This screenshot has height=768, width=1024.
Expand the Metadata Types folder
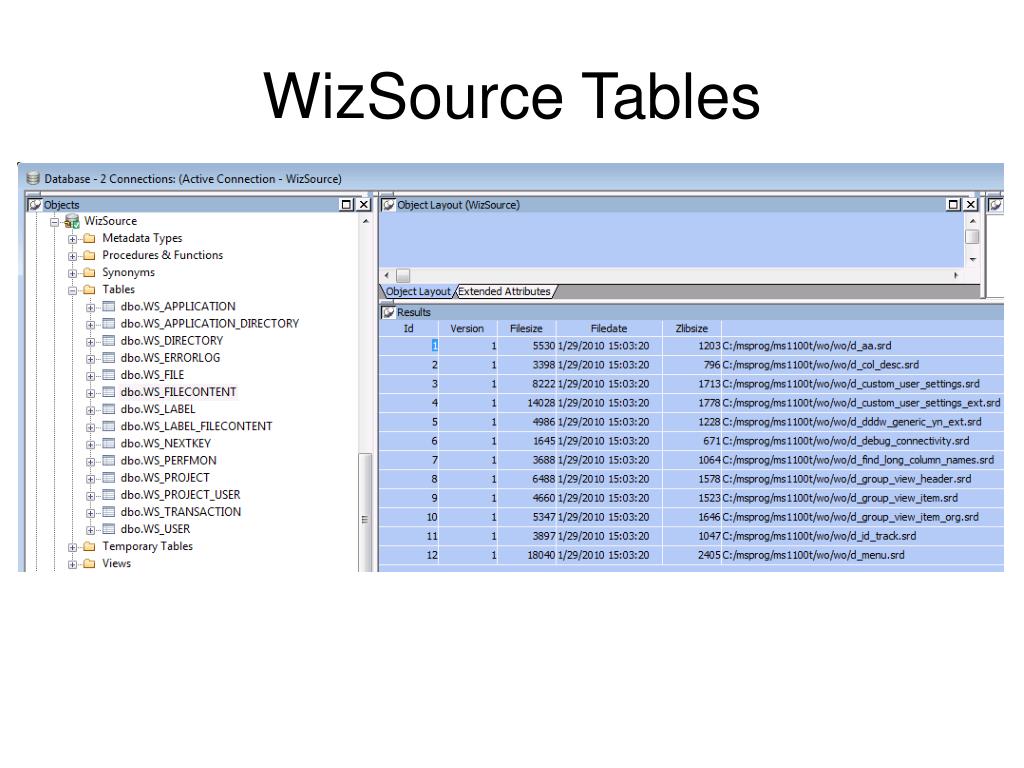72,239
